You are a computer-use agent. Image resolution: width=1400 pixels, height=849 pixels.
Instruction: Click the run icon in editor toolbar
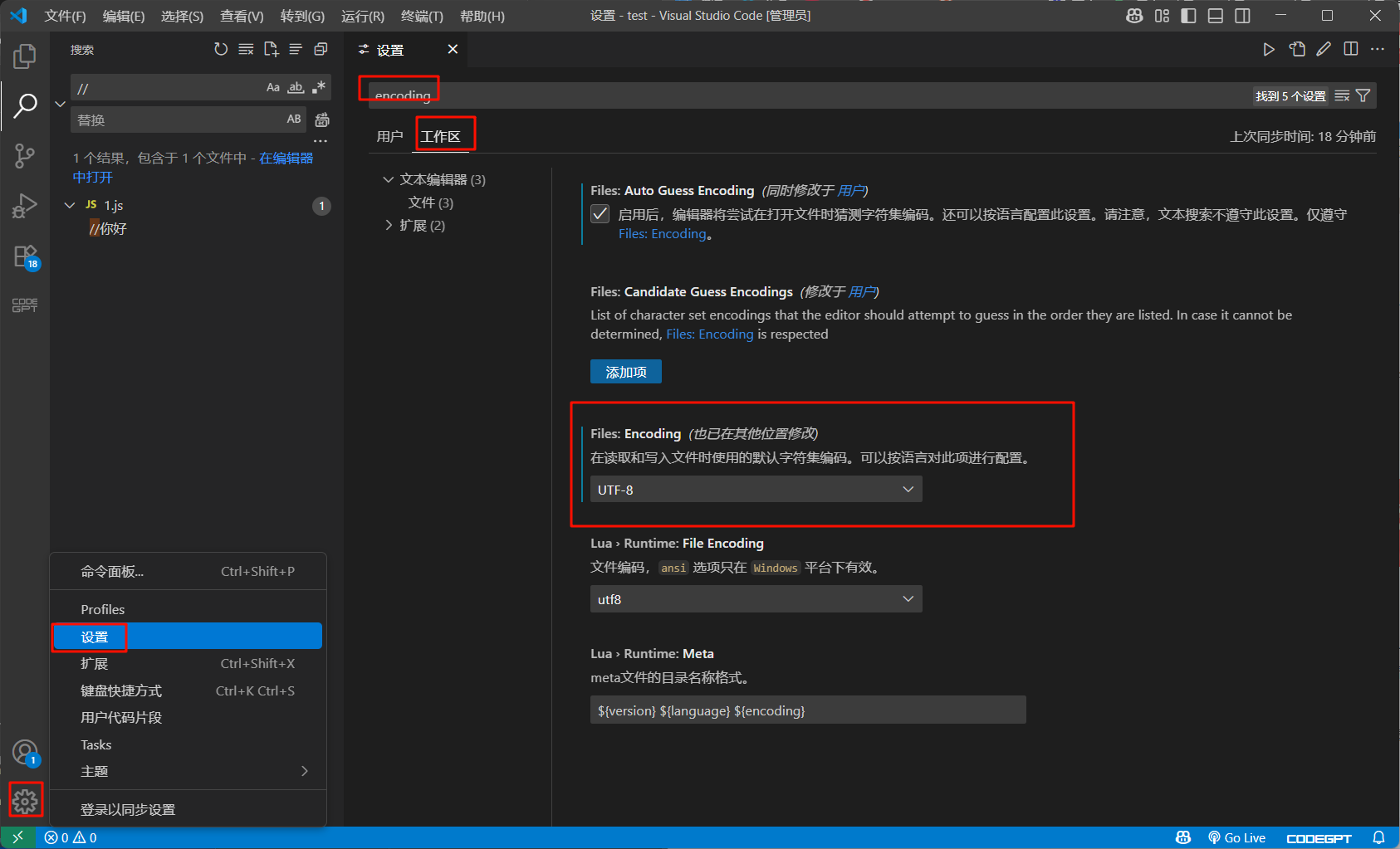pos(1269,50)
